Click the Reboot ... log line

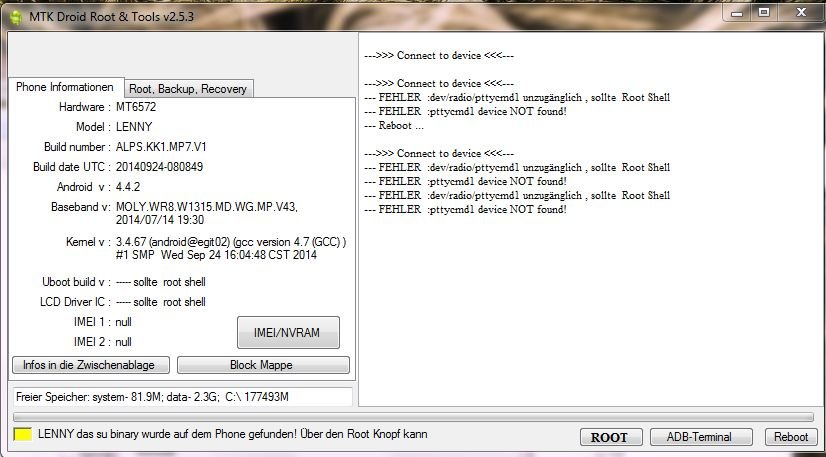[x=394, y=125]
